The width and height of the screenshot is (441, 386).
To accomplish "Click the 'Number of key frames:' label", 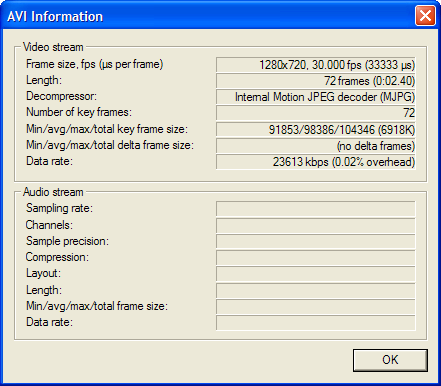I will (x=79, y=112).
